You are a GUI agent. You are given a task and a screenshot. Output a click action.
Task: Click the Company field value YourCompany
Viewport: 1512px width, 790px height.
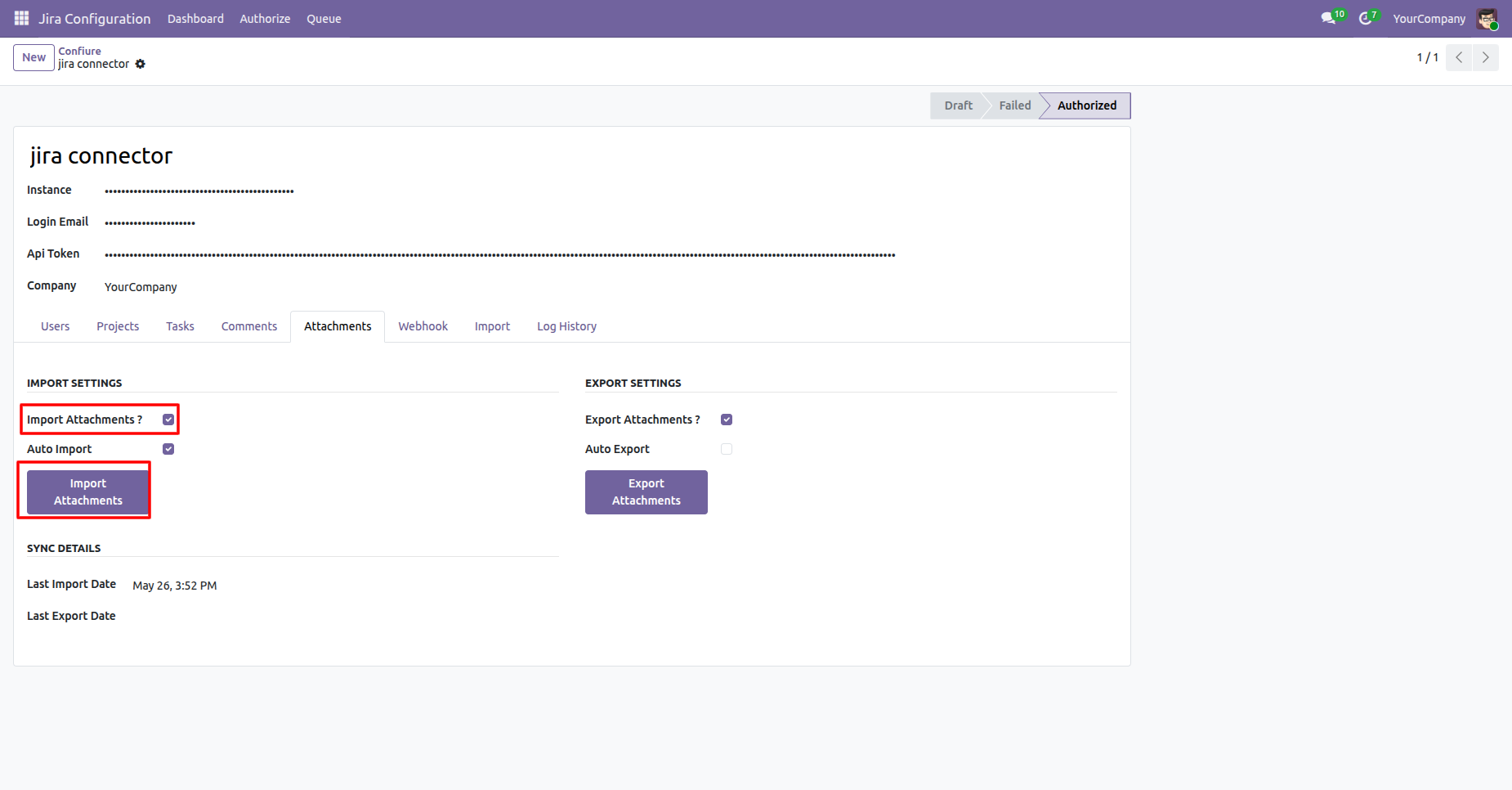coord(141,287)
